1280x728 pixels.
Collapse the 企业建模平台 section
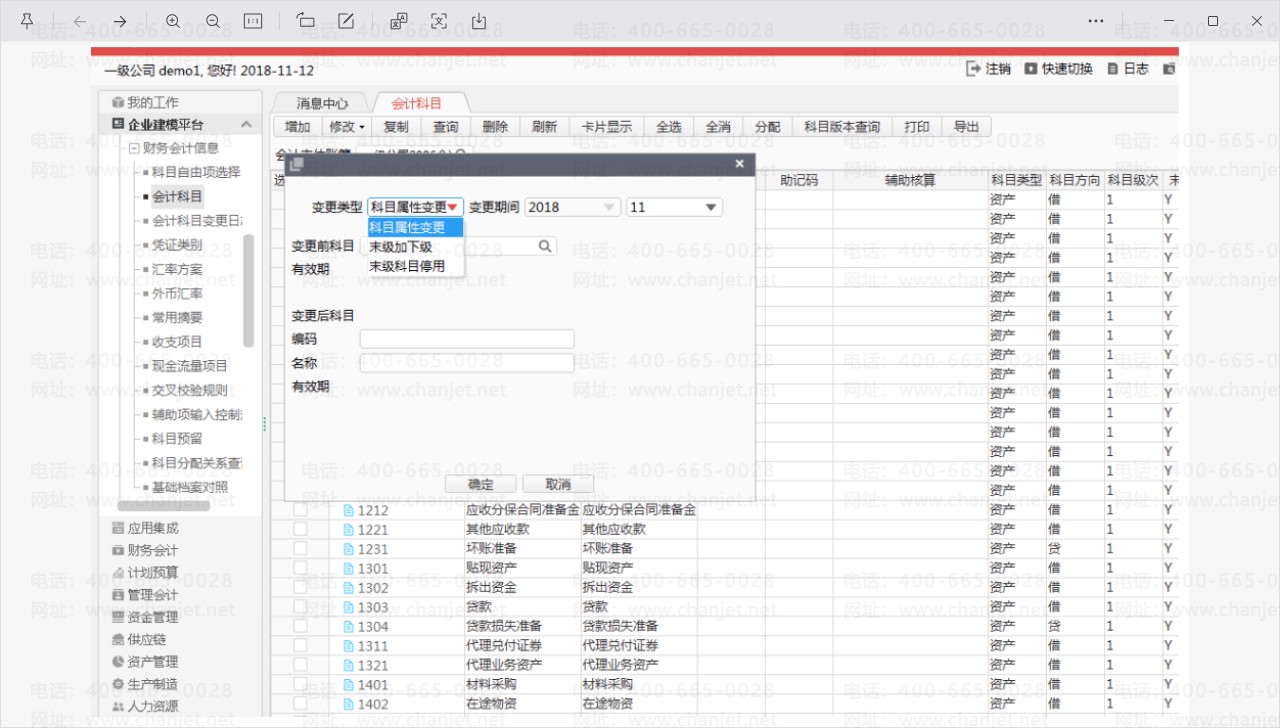tap(245, 125)
